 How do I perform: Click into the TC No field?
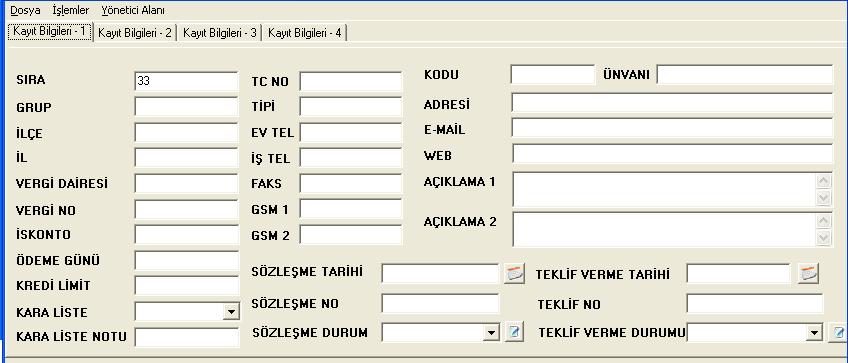click(x=350, y=82)
